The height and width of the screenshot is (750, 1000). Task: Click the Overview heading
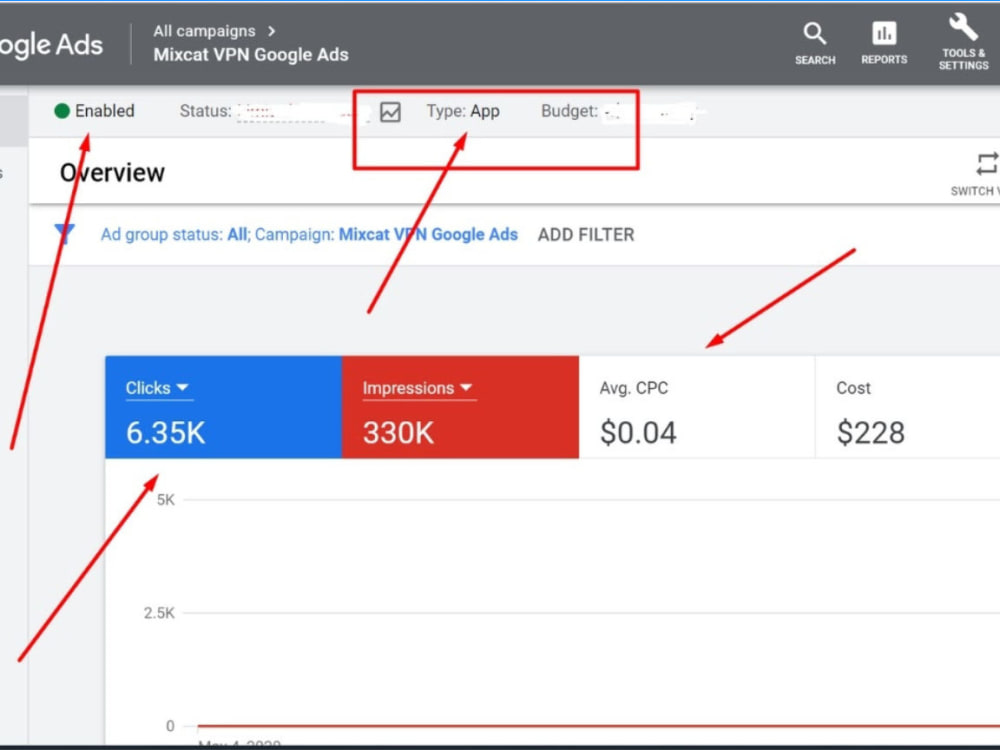click(112, 173)
